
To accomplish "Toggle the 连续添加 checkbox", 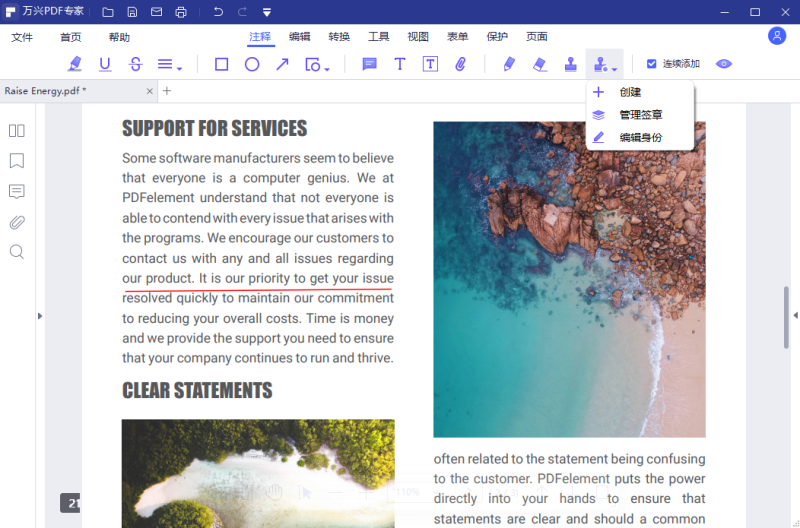I will coord(652,64).
